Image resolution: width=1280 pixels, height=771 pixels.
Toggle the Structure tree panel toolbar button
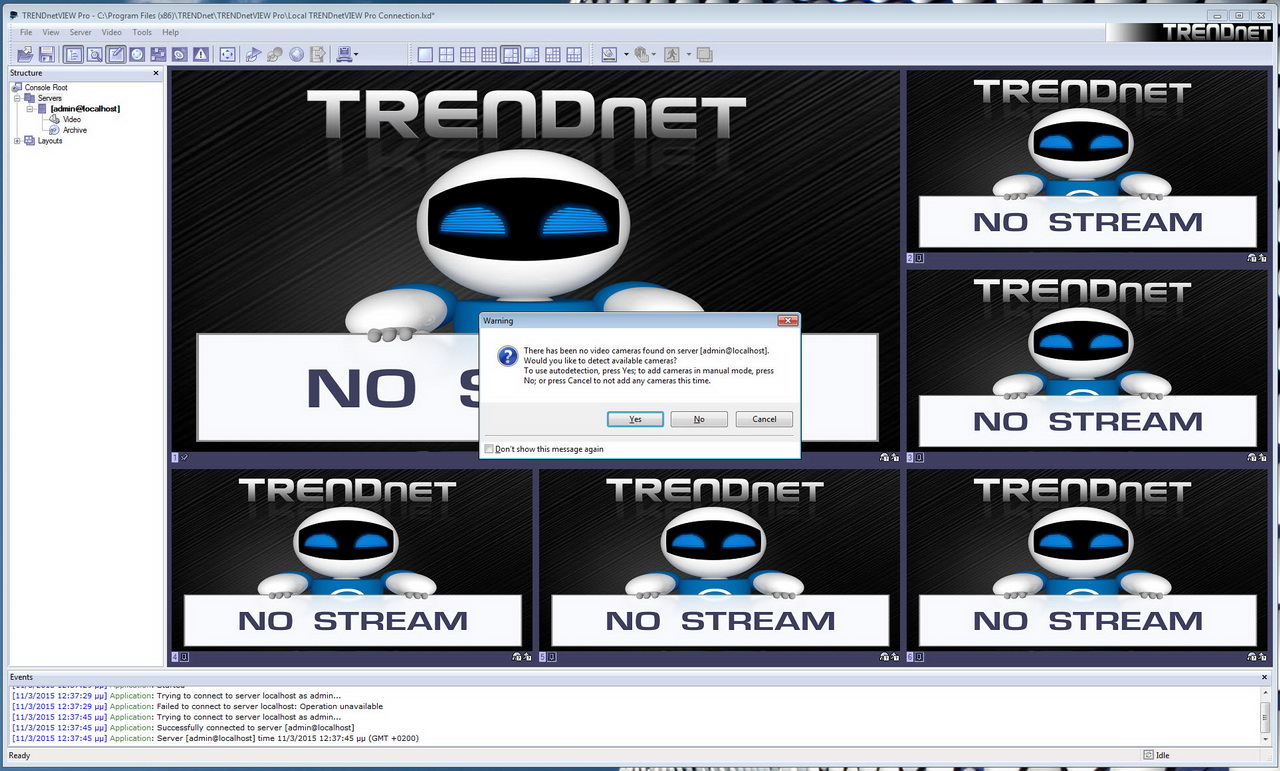(x=73, y=54)
